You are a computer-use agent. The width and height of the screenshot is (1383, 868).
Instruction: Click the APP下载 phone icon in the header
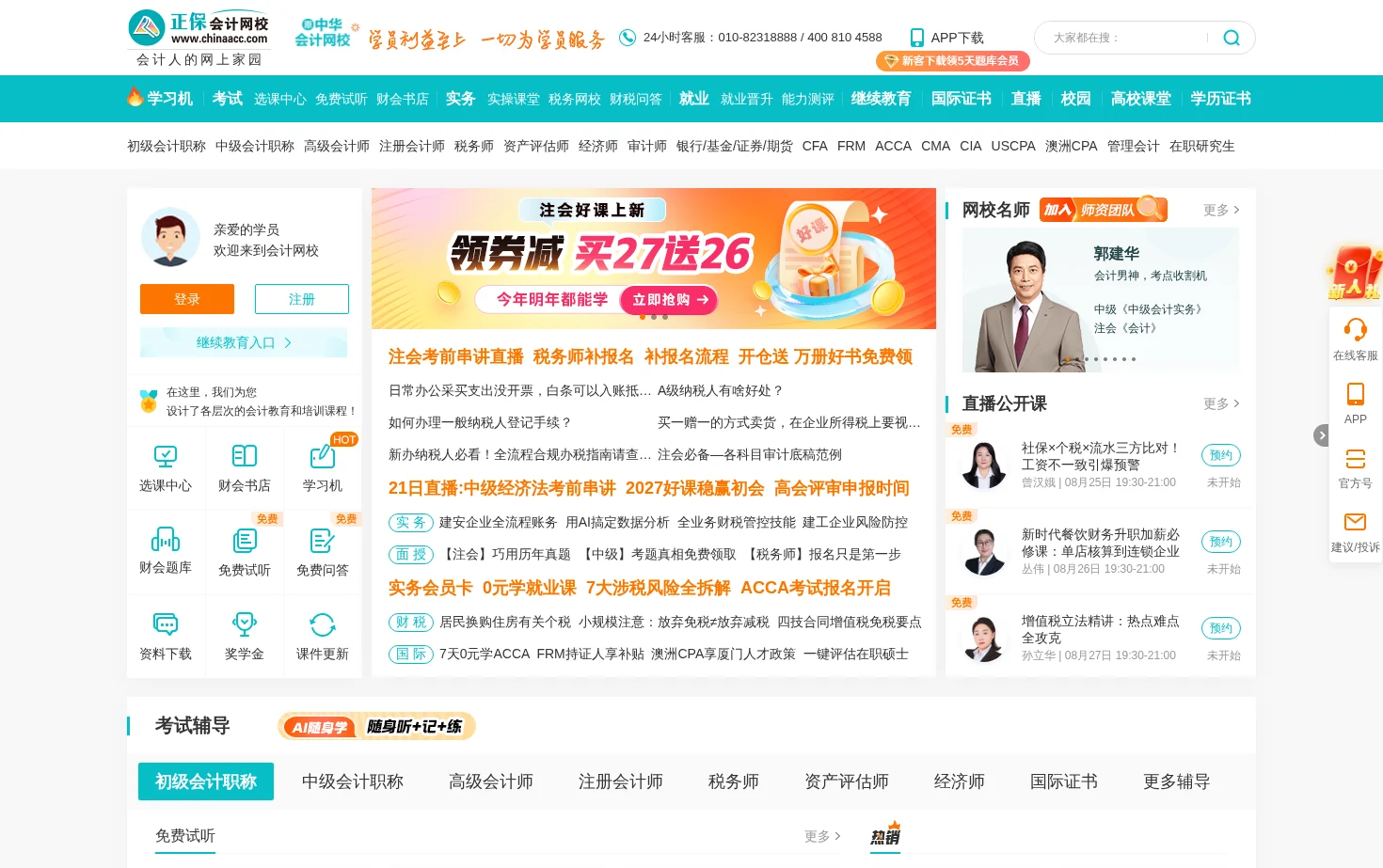[917, 38]
